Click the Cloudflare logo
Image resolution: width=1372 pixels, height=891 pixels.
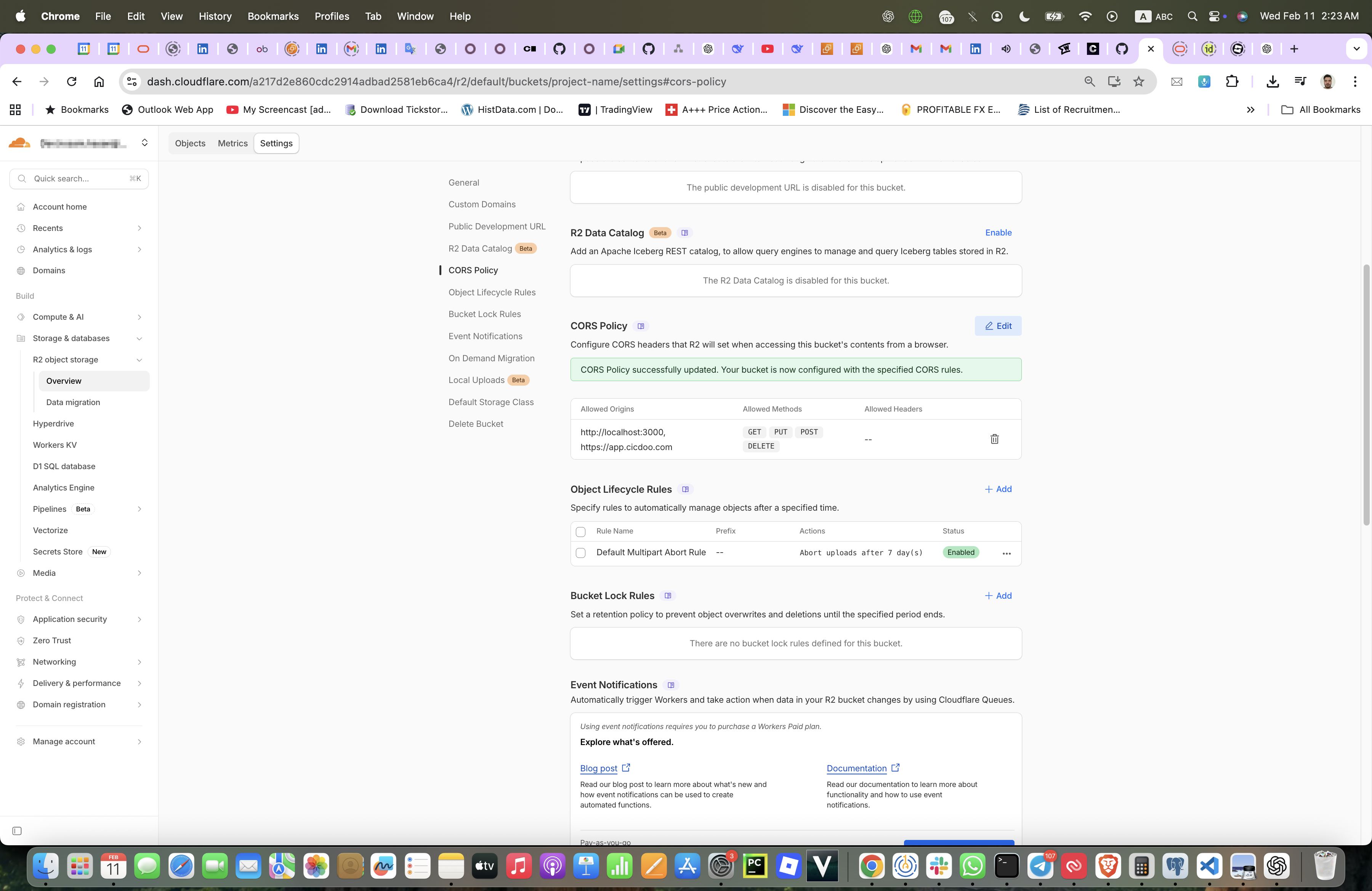click(x=19, y=143)
